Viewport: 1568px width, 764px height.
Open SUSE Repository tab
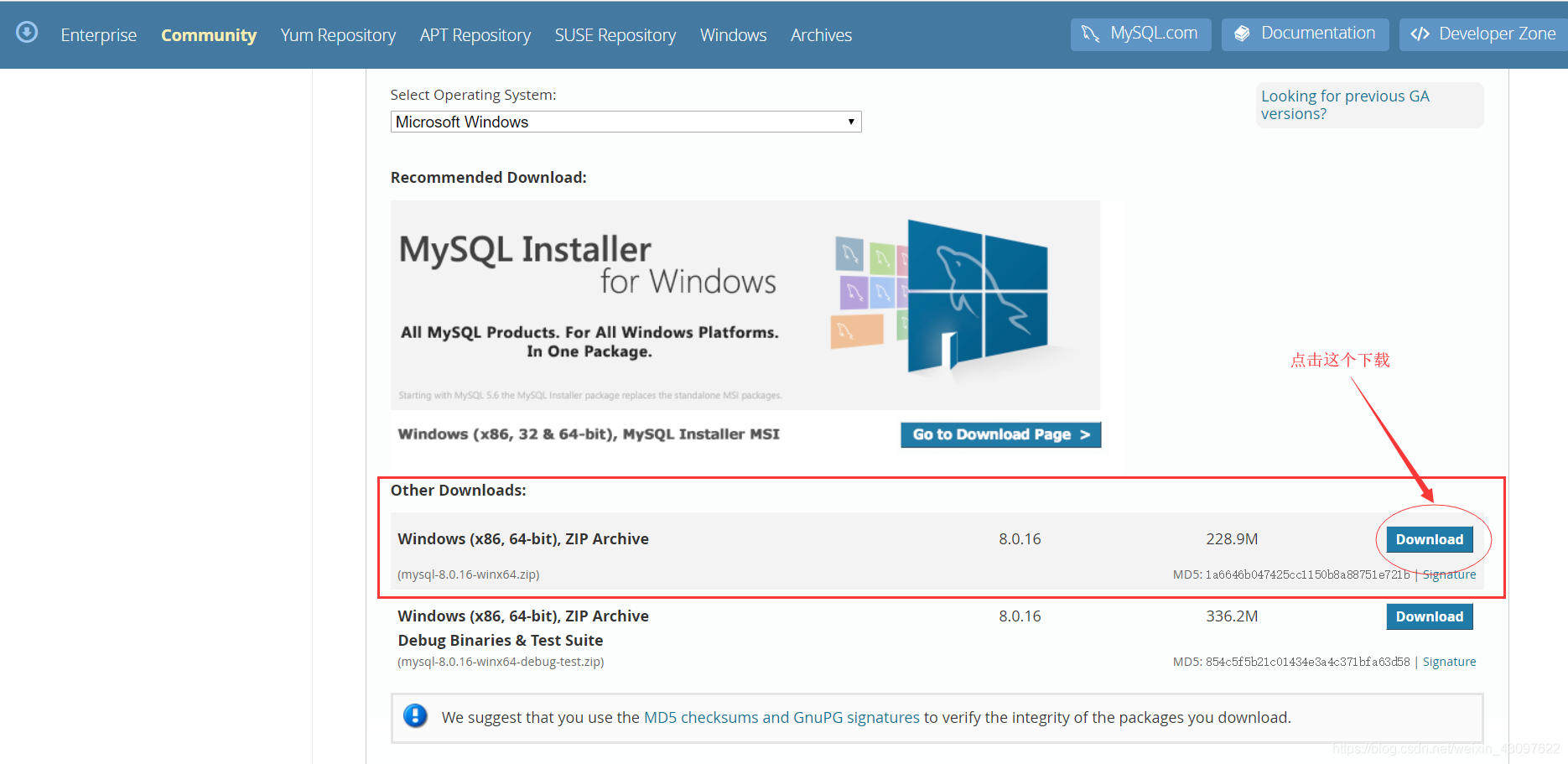(615, 35)
